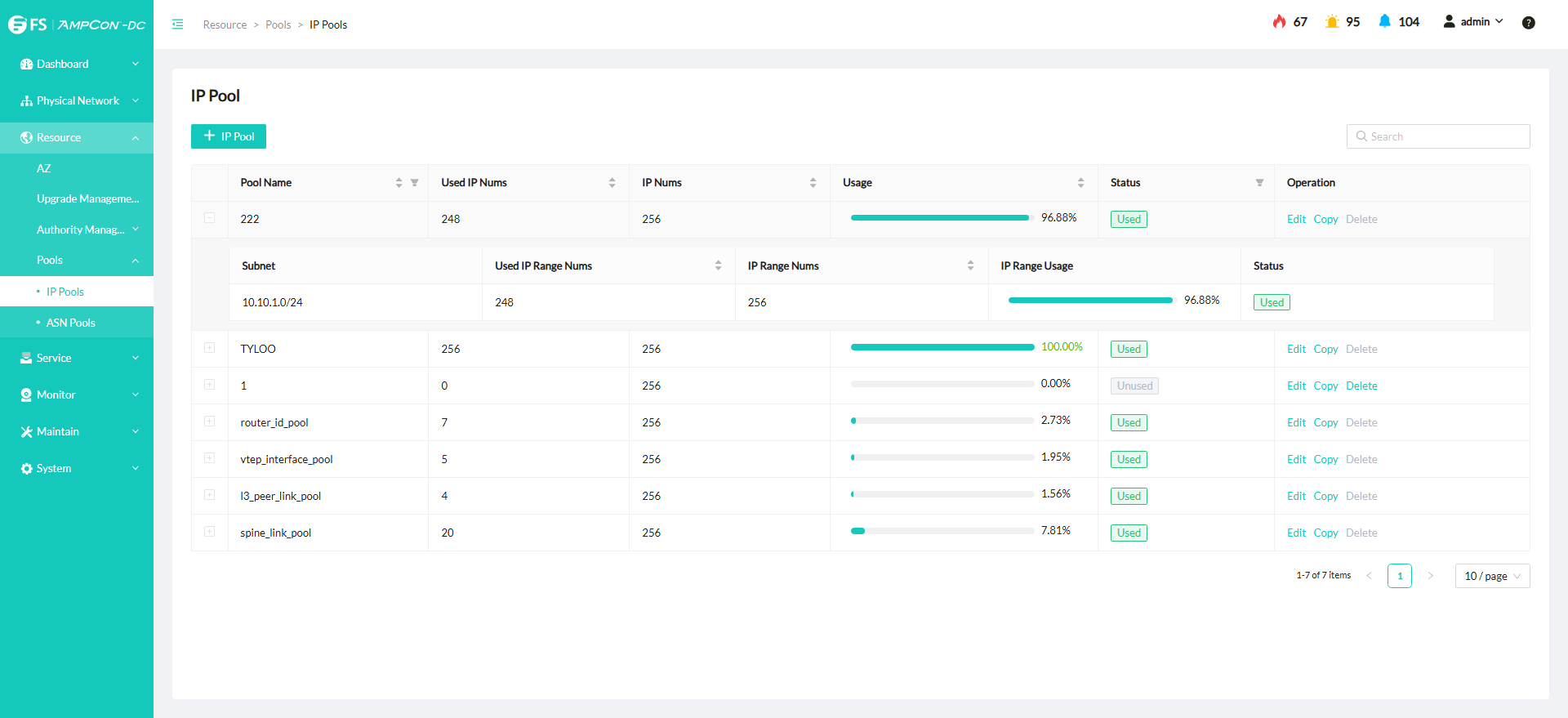
Task: Click the router_id_pool usage progress bar
Action: pos(942,421)
